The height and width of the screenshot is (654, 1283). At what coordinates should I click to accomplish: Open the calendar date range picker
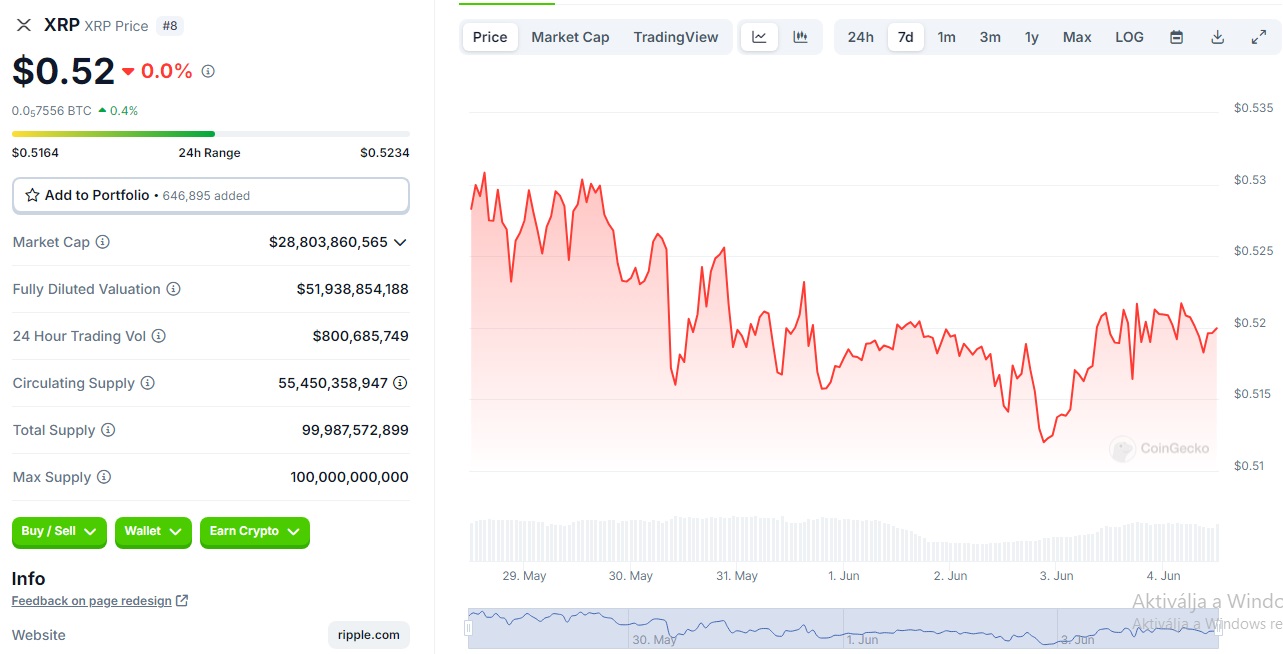pyautogui.click(x=1177, y=37)
